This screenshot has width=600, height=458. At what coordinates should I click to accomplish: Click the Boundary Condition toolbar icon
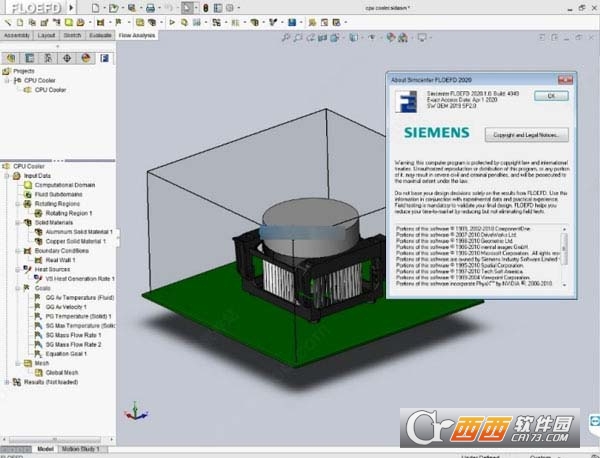(100, 23)
